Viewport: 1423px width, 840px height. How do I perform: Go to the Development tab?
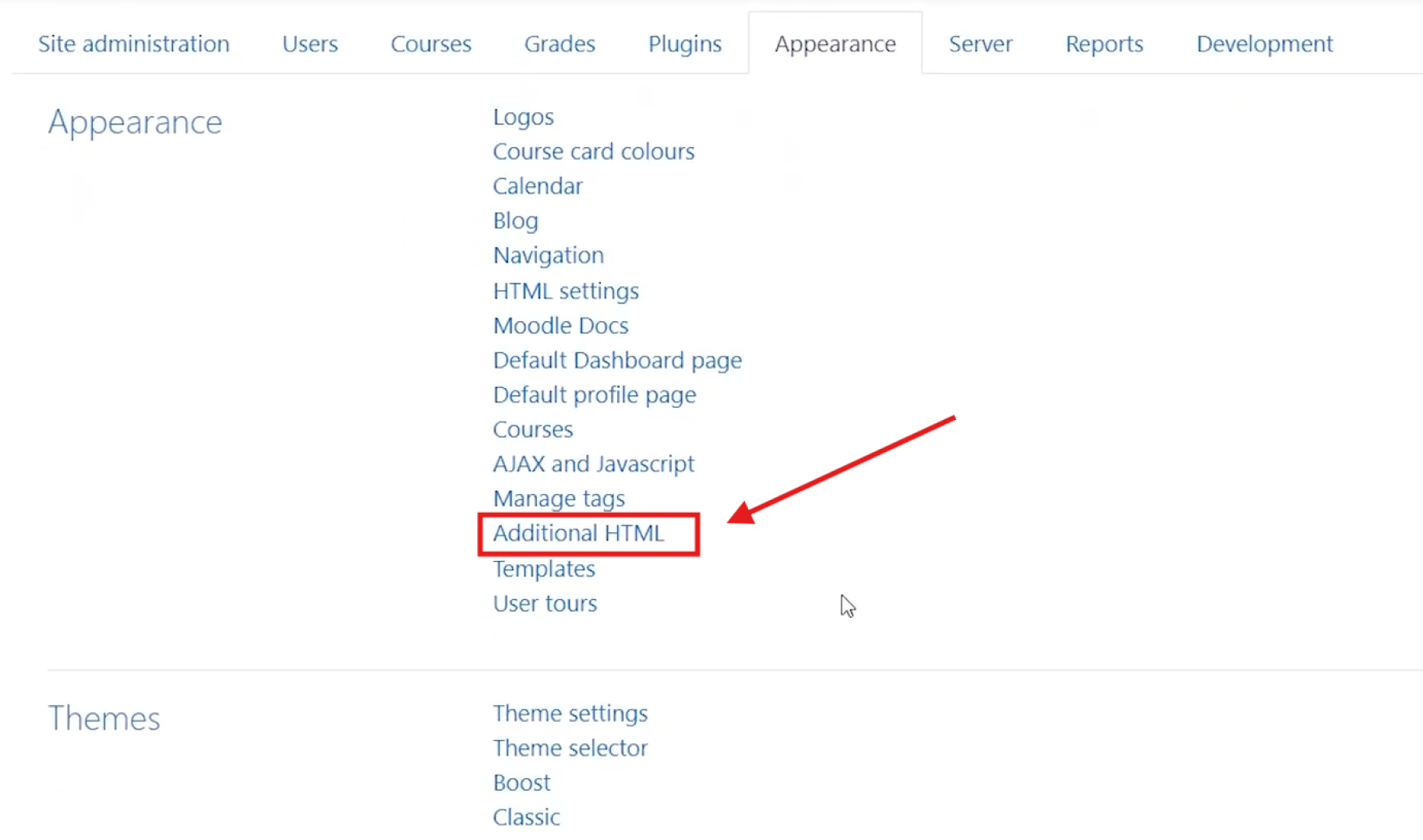pyautogui.click(x=1264, y=44)
